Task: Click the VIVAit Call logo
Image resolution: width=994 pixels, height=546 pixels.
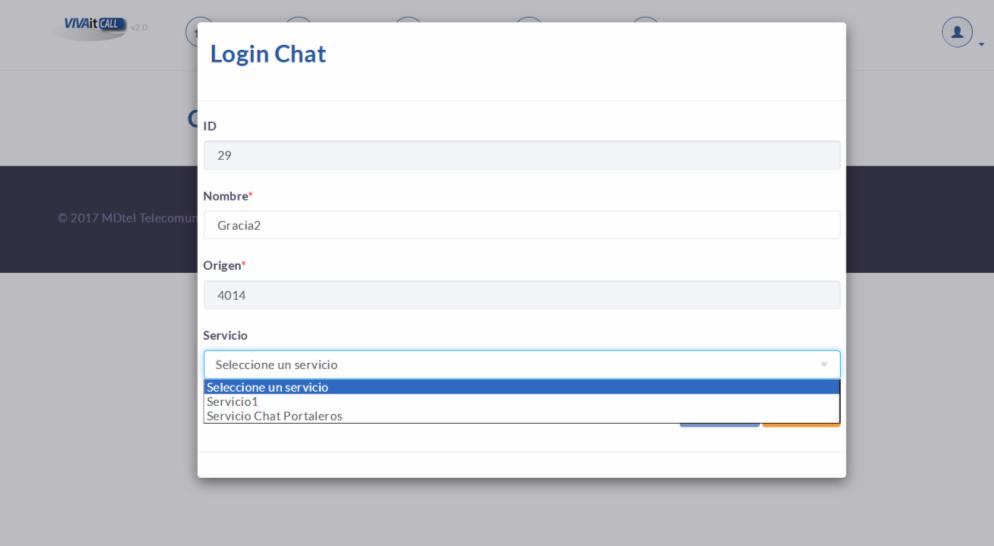Action: [x=95, y=25]
